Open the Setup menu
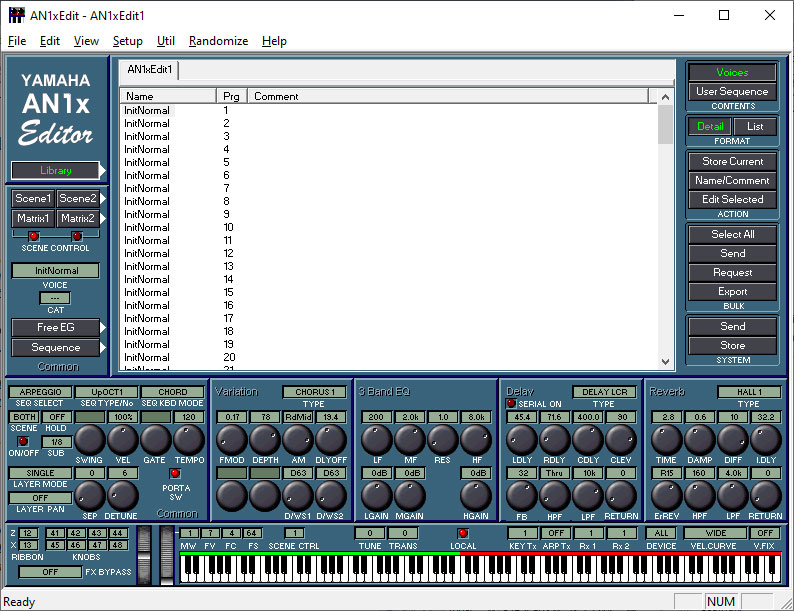 (128, 41)
